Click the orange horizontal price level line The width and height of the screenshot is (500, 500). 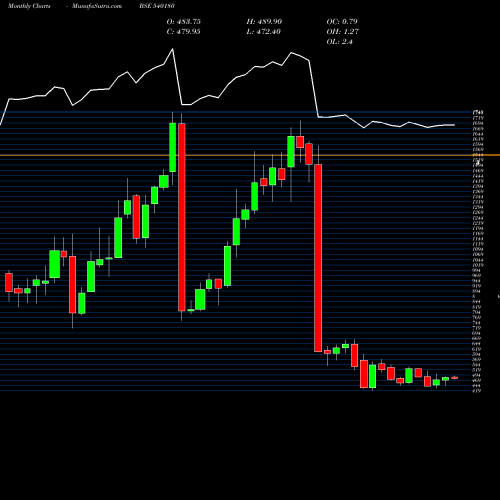(x=250, y=155)
